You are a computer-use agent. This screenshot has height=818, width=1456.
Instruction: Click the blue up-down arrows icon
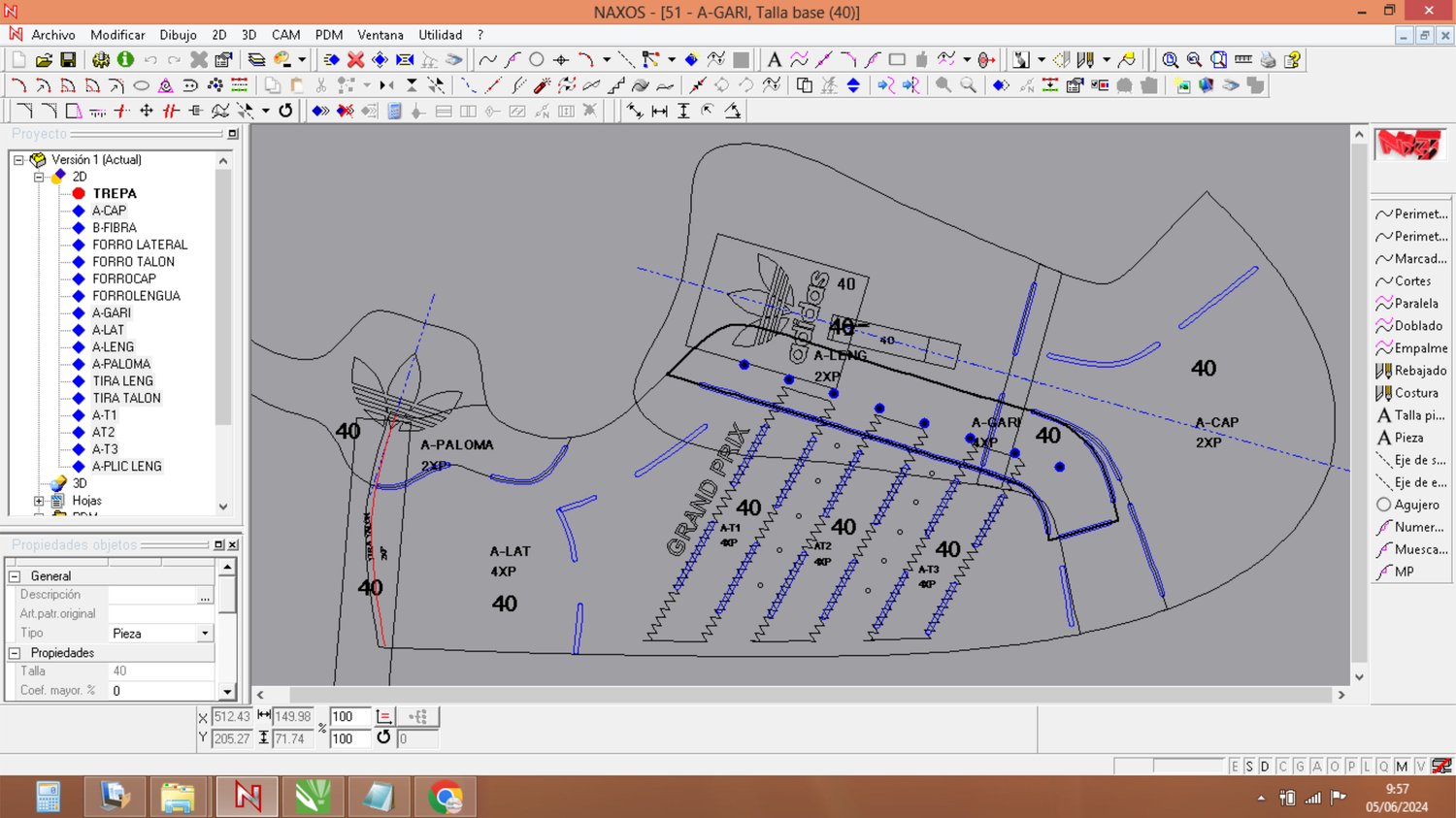pos(853,85)
